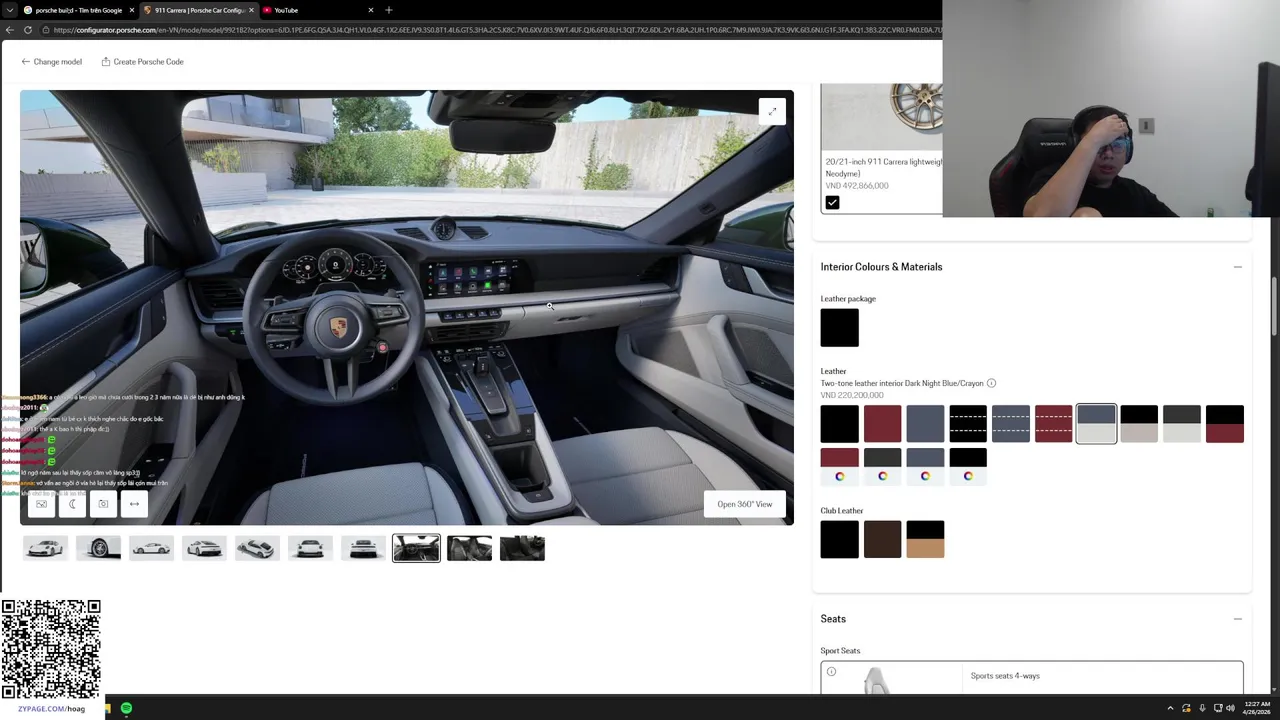
Task: Open the QR code image
Action: click(51, 650)
